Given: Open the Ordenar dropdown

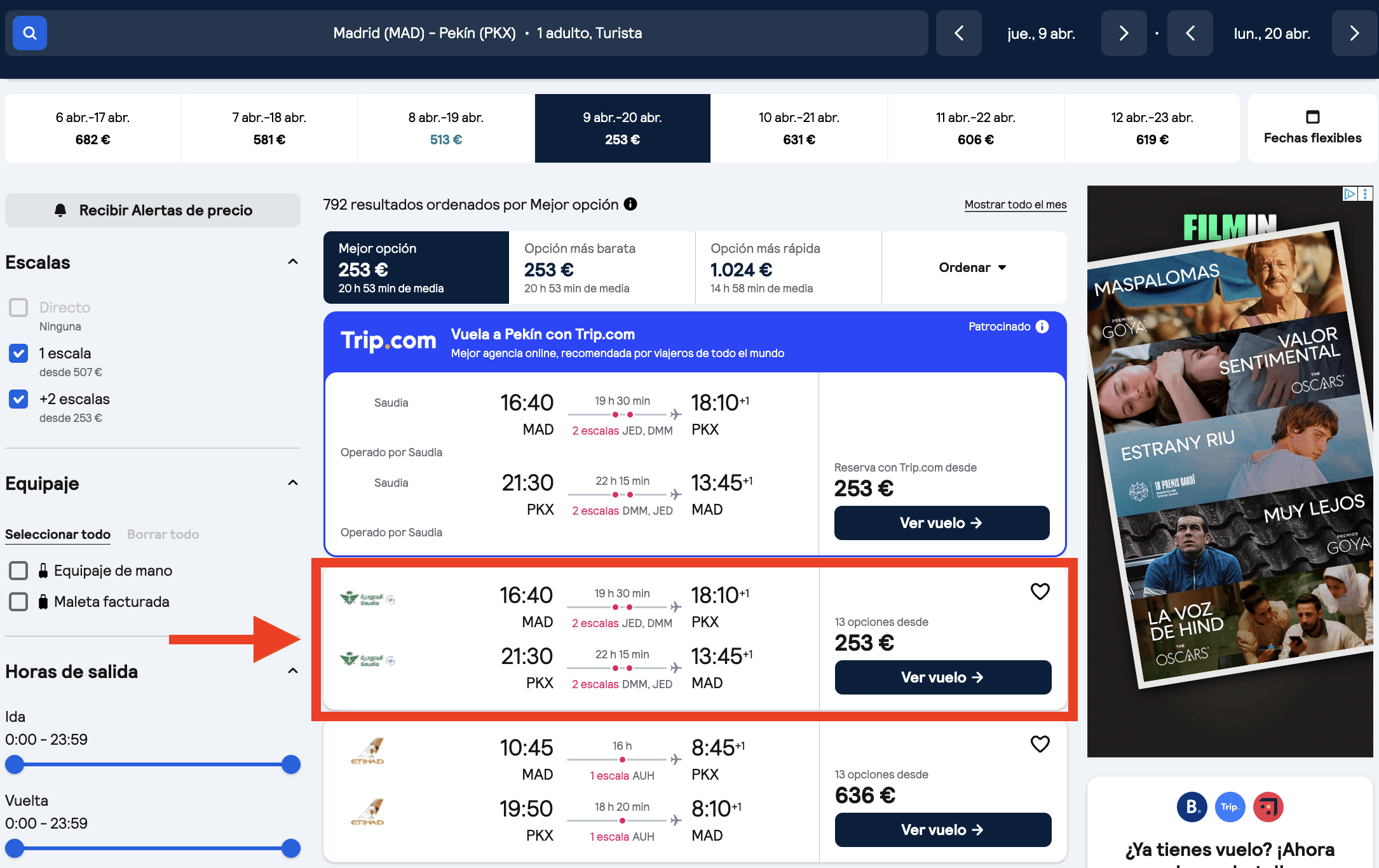Looking at the screenshot, I should 972,268.
